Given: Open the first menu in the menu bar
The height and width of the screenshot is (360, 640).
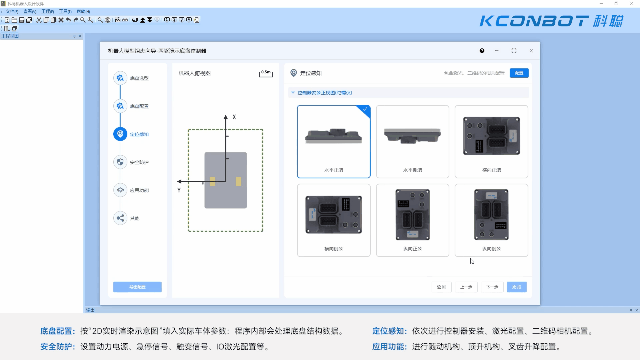Looking at the screenshot, I should point(11,11).
